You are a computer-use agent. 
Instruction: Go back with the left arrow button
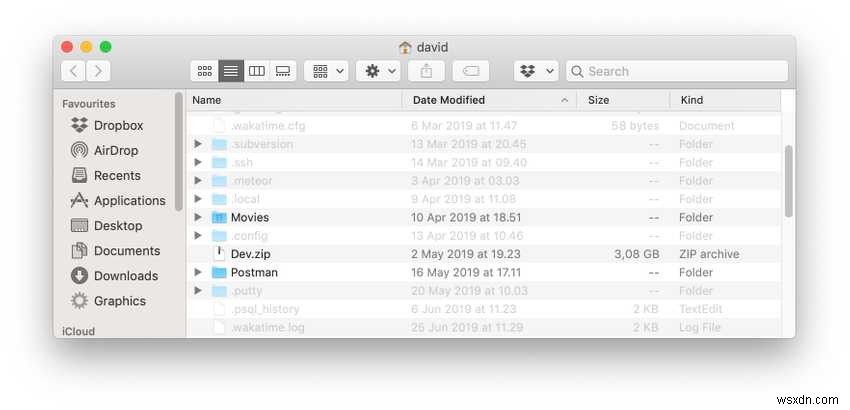coord(73,71)
